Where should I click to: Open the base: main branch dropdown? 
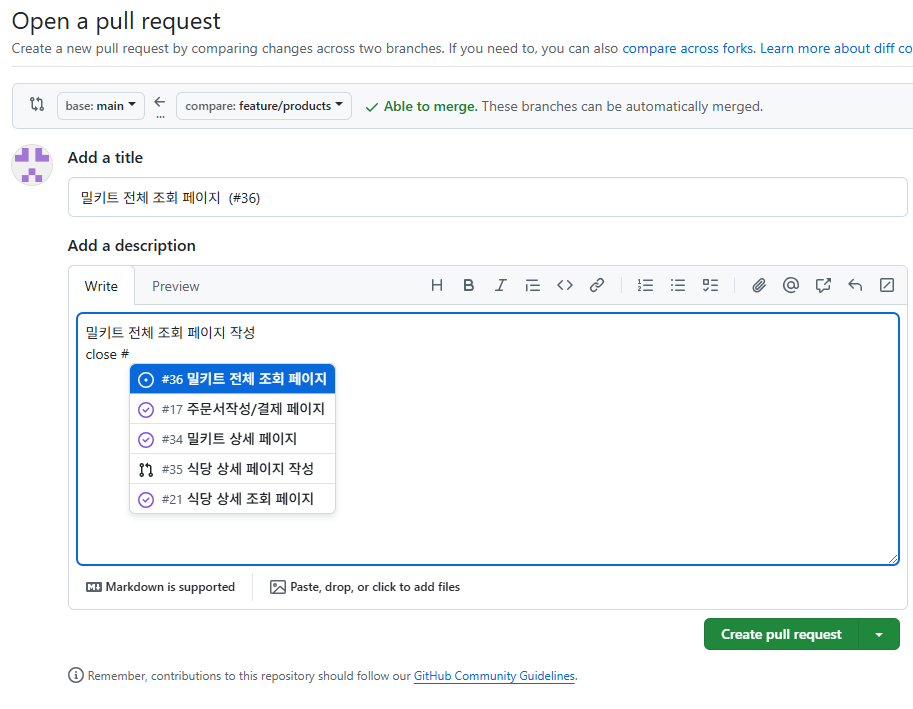(101, 106)
